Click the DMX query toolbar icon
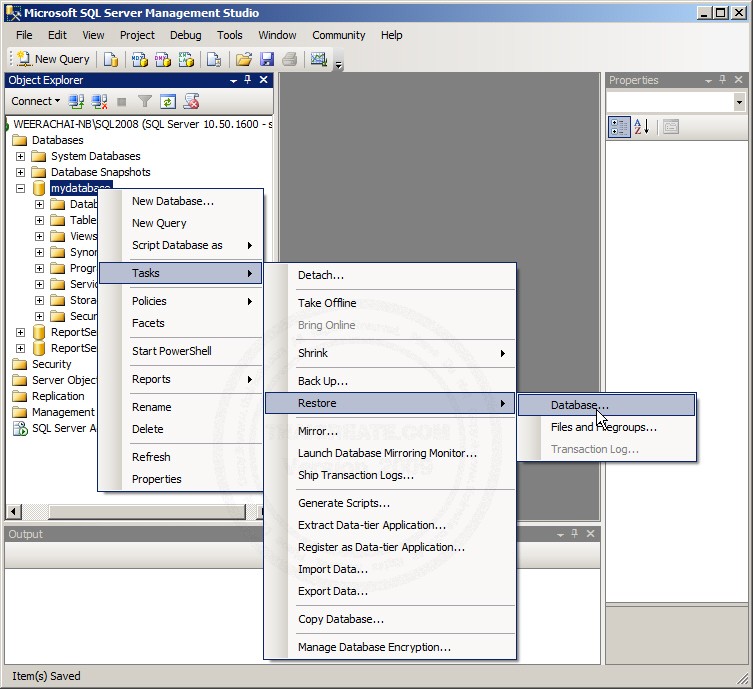The height and width of the screenshot is (689, 753). 162,60
